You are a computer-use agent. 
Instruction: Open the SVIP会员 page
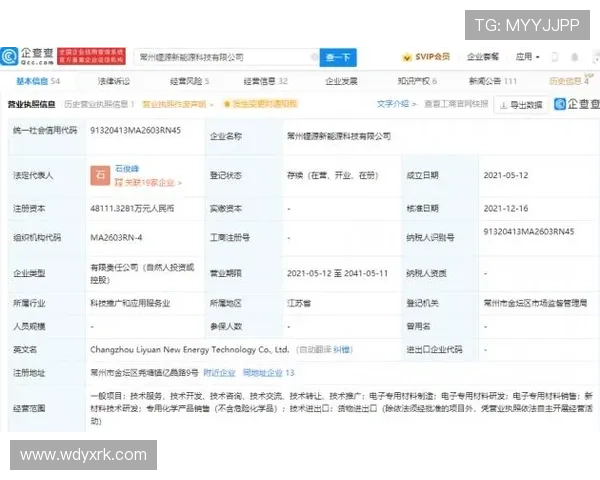point(426,57)
